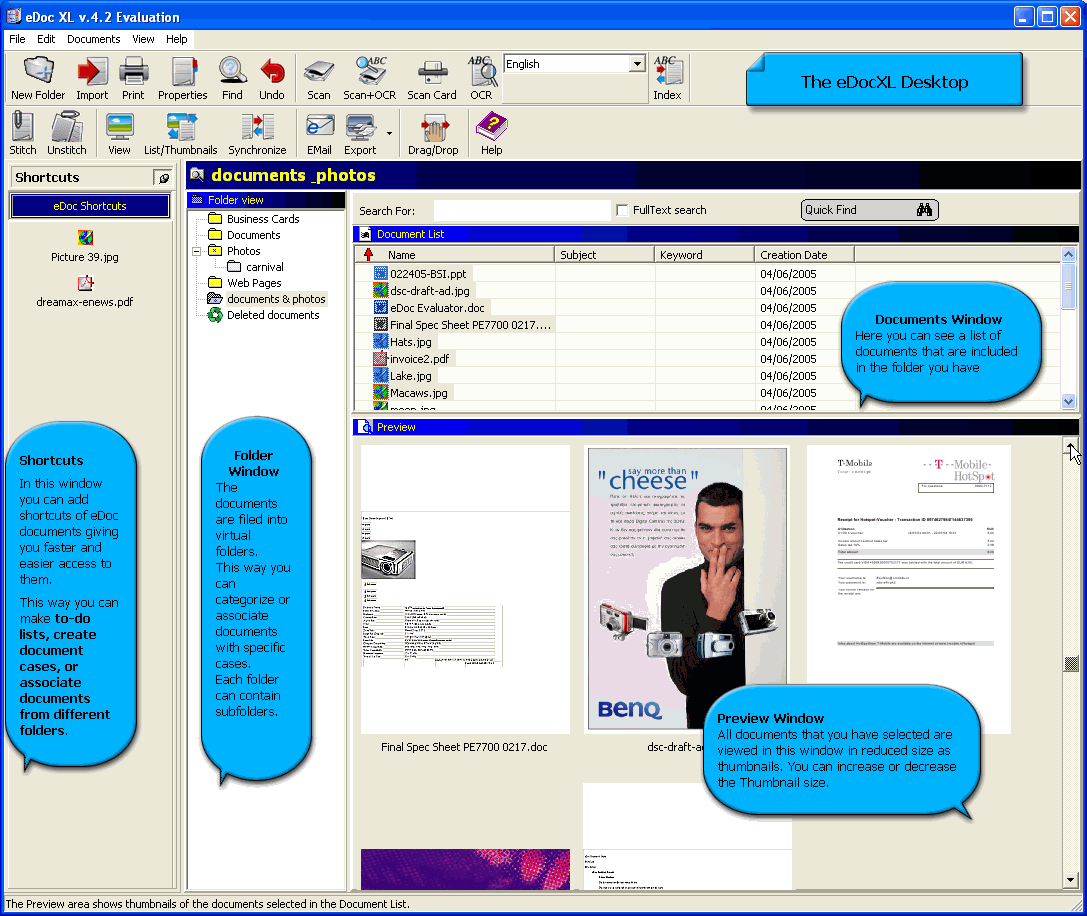Click the Export toolbar icon

coord(360,134)
